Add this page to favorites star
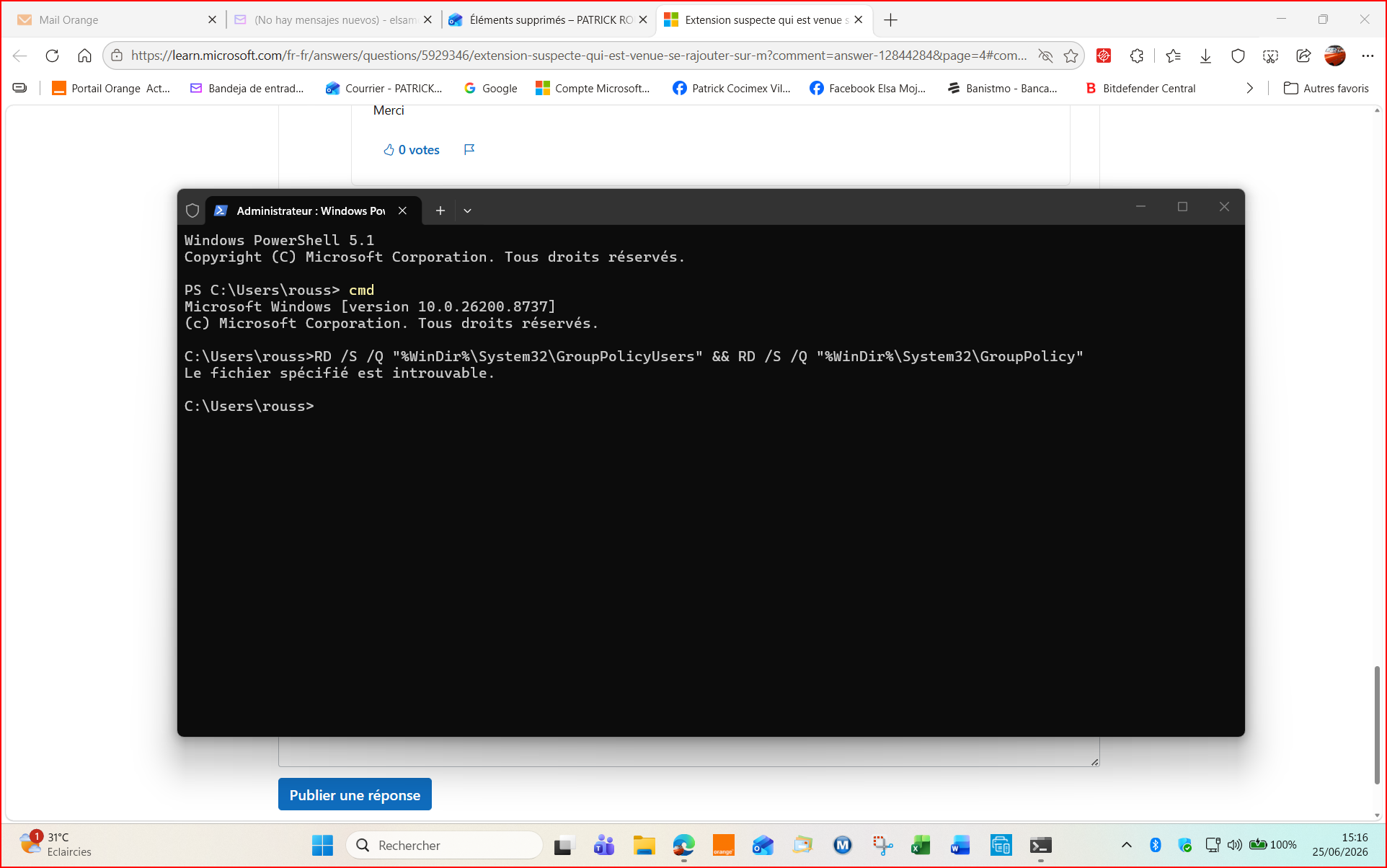Screen dimensions: 1387x868 pos(1071,56)
